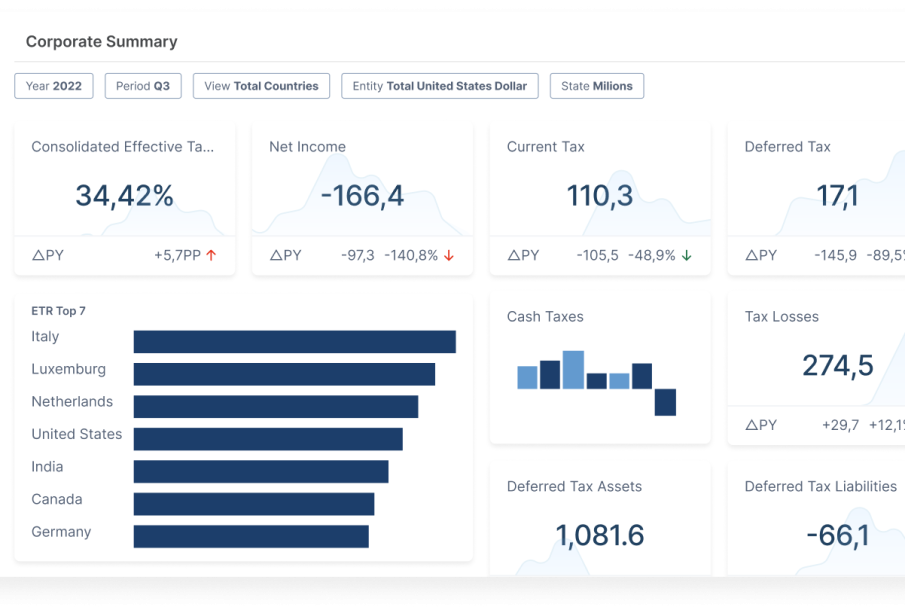Click the delta PY icon under Effective Tax Rate

tap(39, 255)
